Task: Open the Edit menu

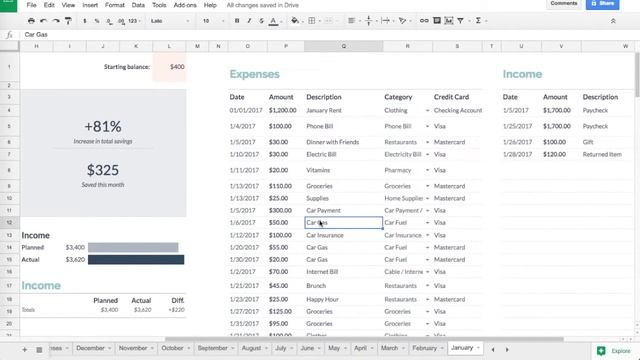Action: pyautogui.click(x=49, y=5)
